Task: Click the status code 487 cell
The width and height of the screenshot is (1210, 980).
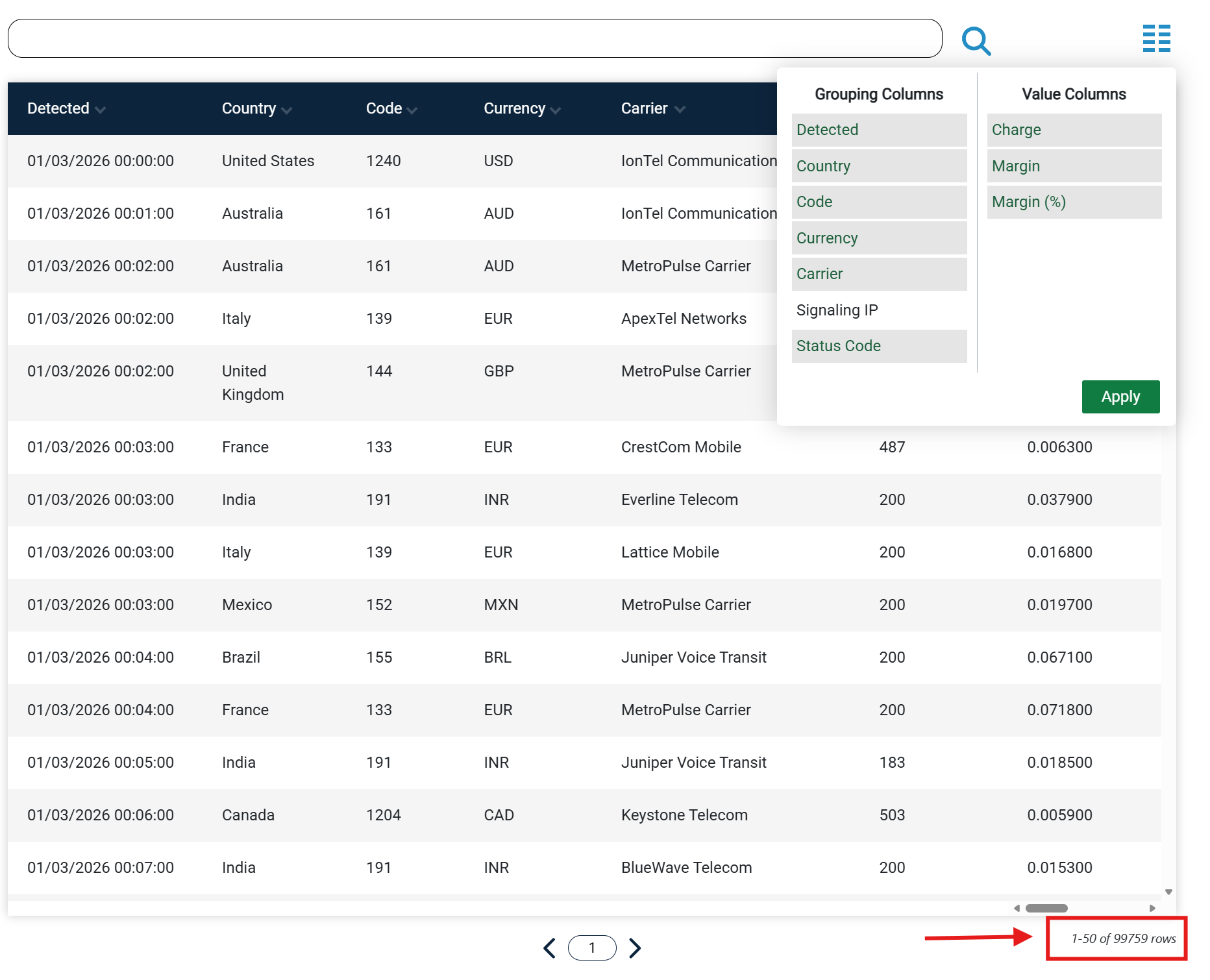Action: tap(892, 447)
